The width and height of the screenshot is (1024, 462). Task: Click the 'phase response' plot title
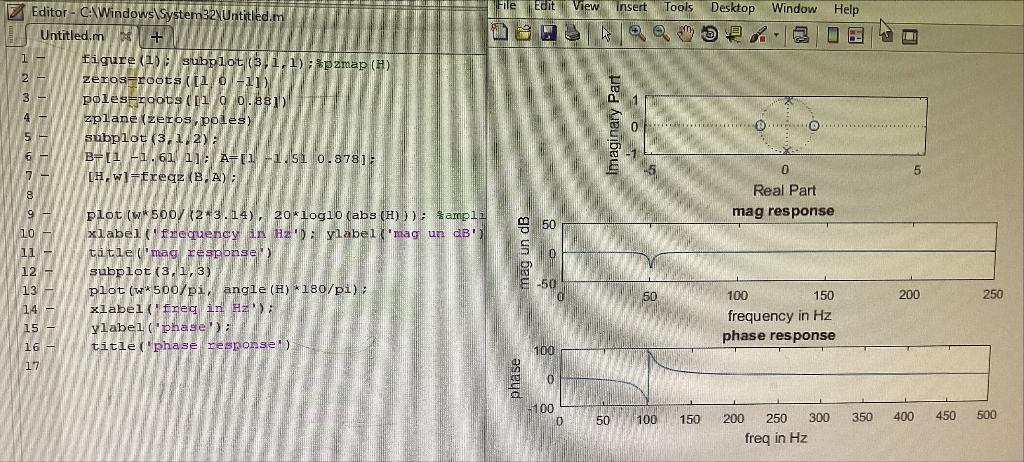[x=778, y=335]
